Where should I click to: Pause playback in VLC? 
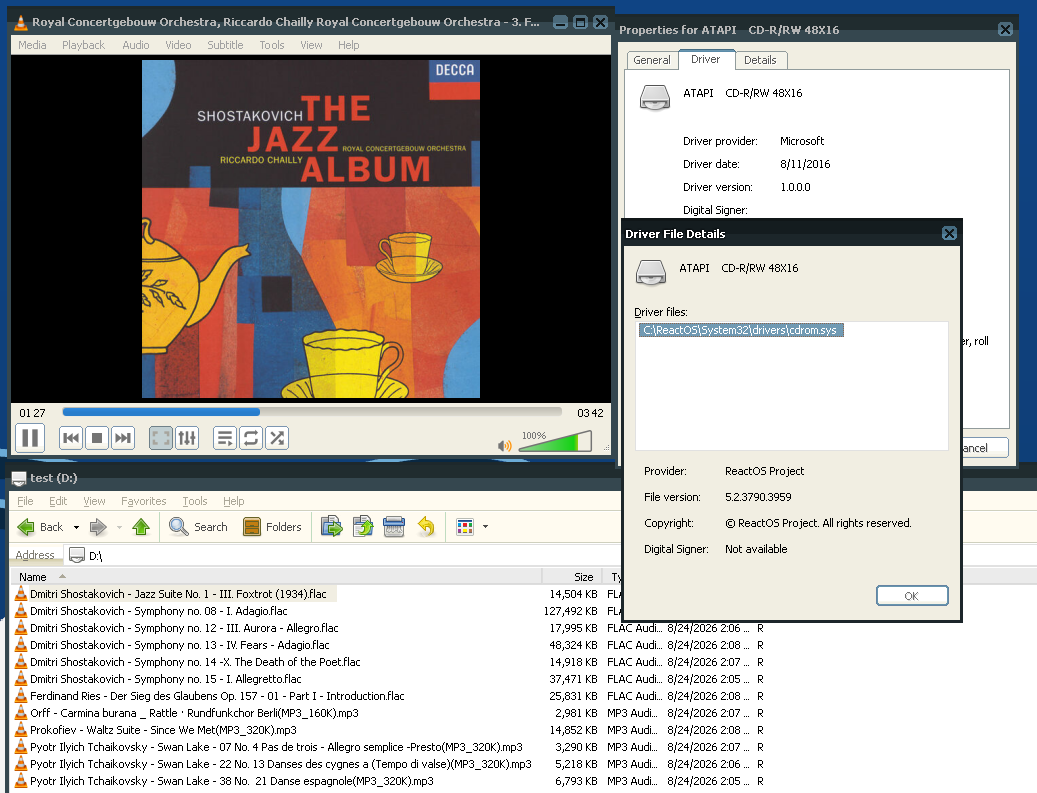30,438
